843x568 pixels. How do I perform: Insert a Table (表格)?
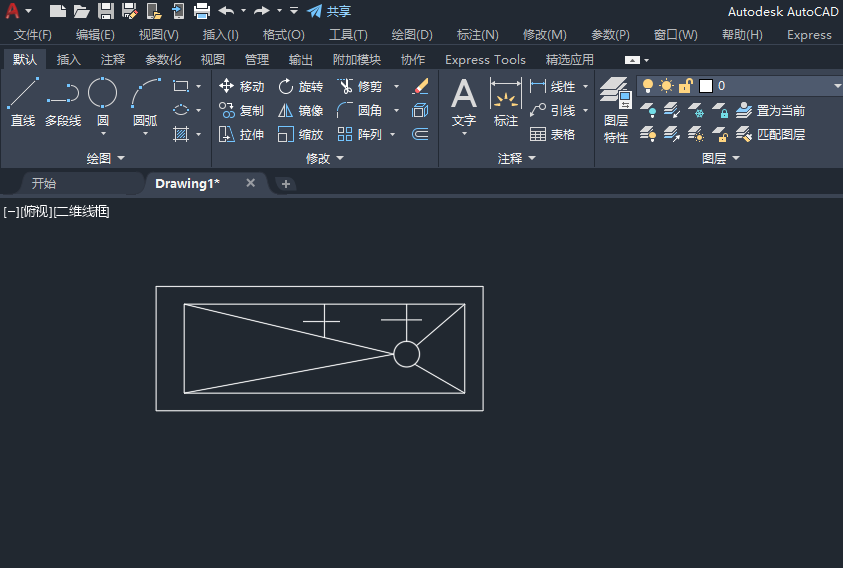[552, 135]
